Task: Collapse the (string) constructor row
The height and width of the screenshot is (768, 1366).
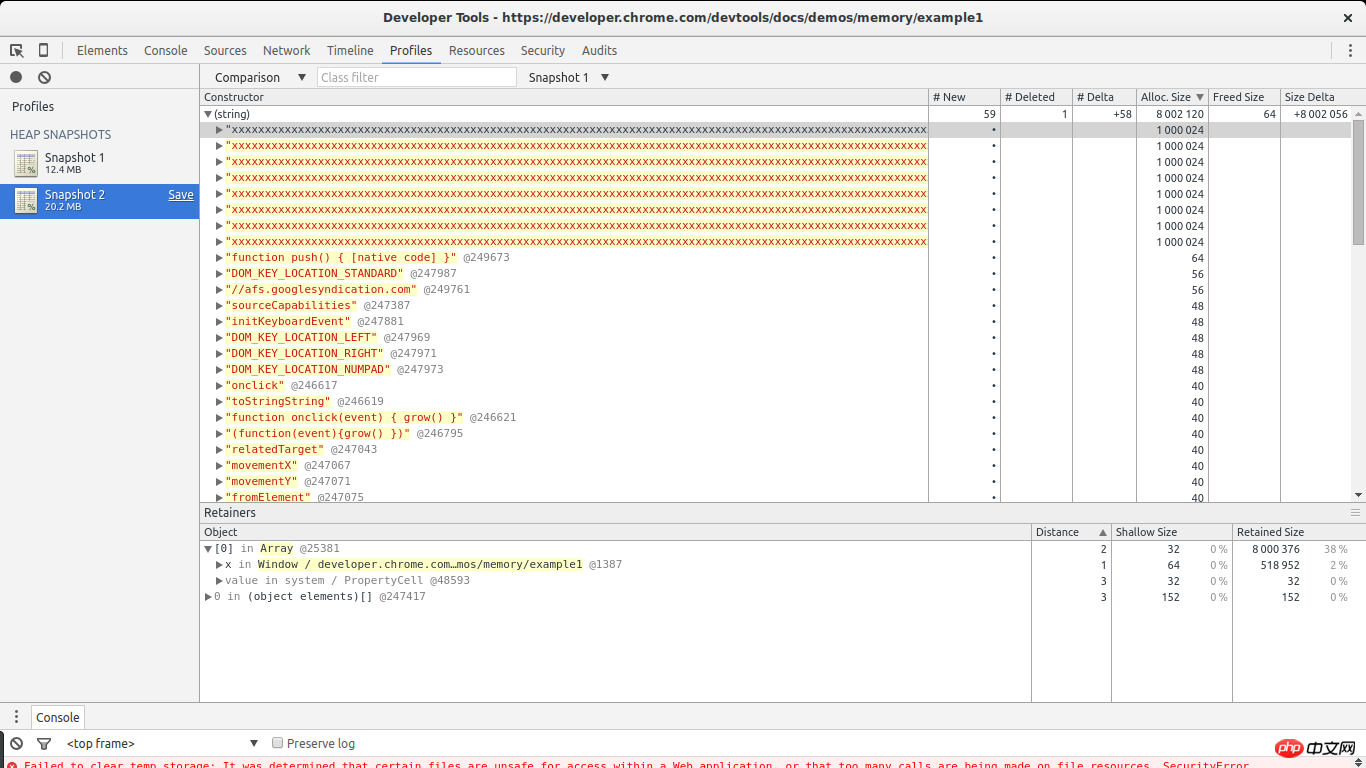Action: (x=208, y=114)
